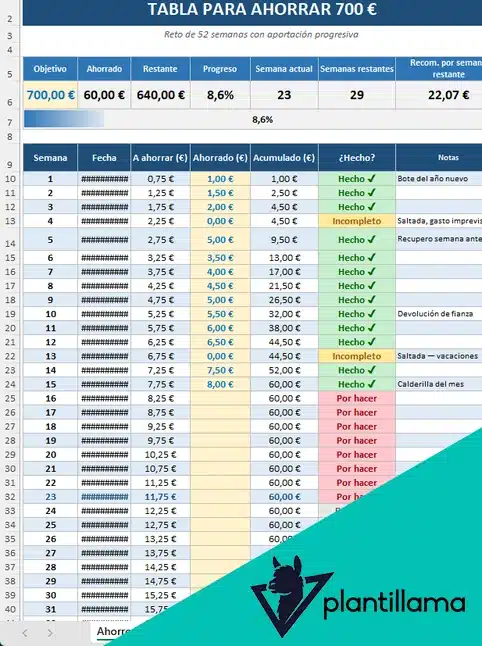Click Semana cell 23 highlighted blue
Viewport: 482px width, 646px height.
click(x=50, y=497)
